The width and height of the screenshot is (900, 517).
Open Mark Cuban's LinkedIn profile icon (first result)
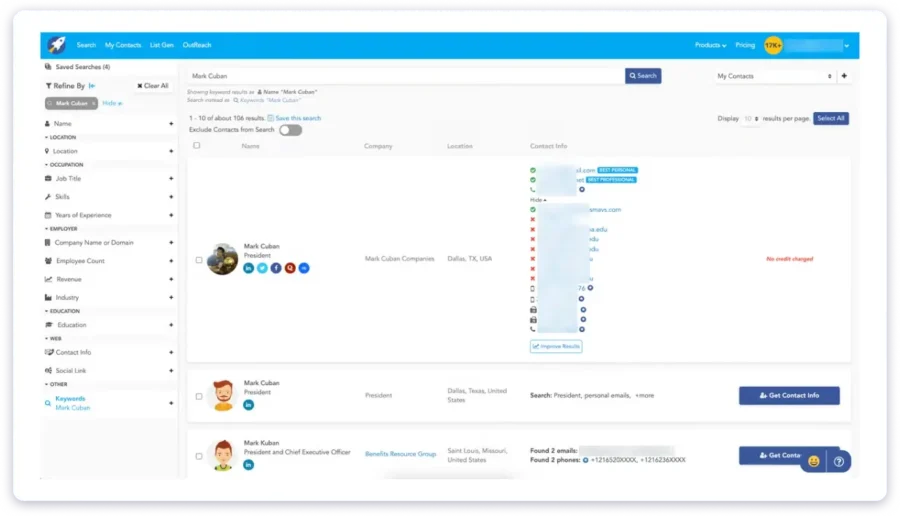tap(249, 268)
